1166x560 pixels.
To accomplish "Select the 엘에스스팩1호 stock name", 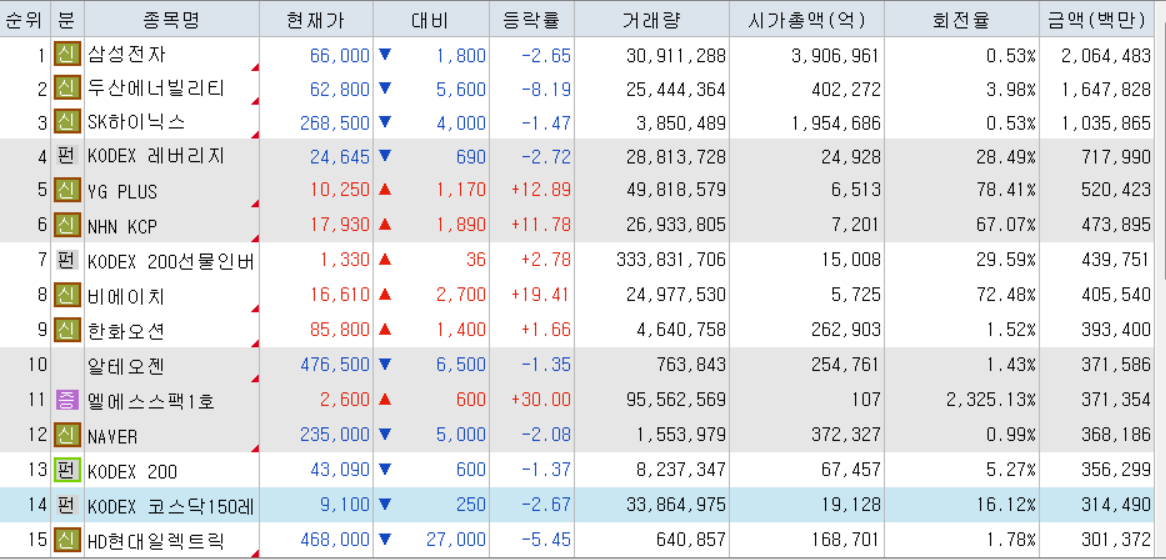I will (151, 401).
